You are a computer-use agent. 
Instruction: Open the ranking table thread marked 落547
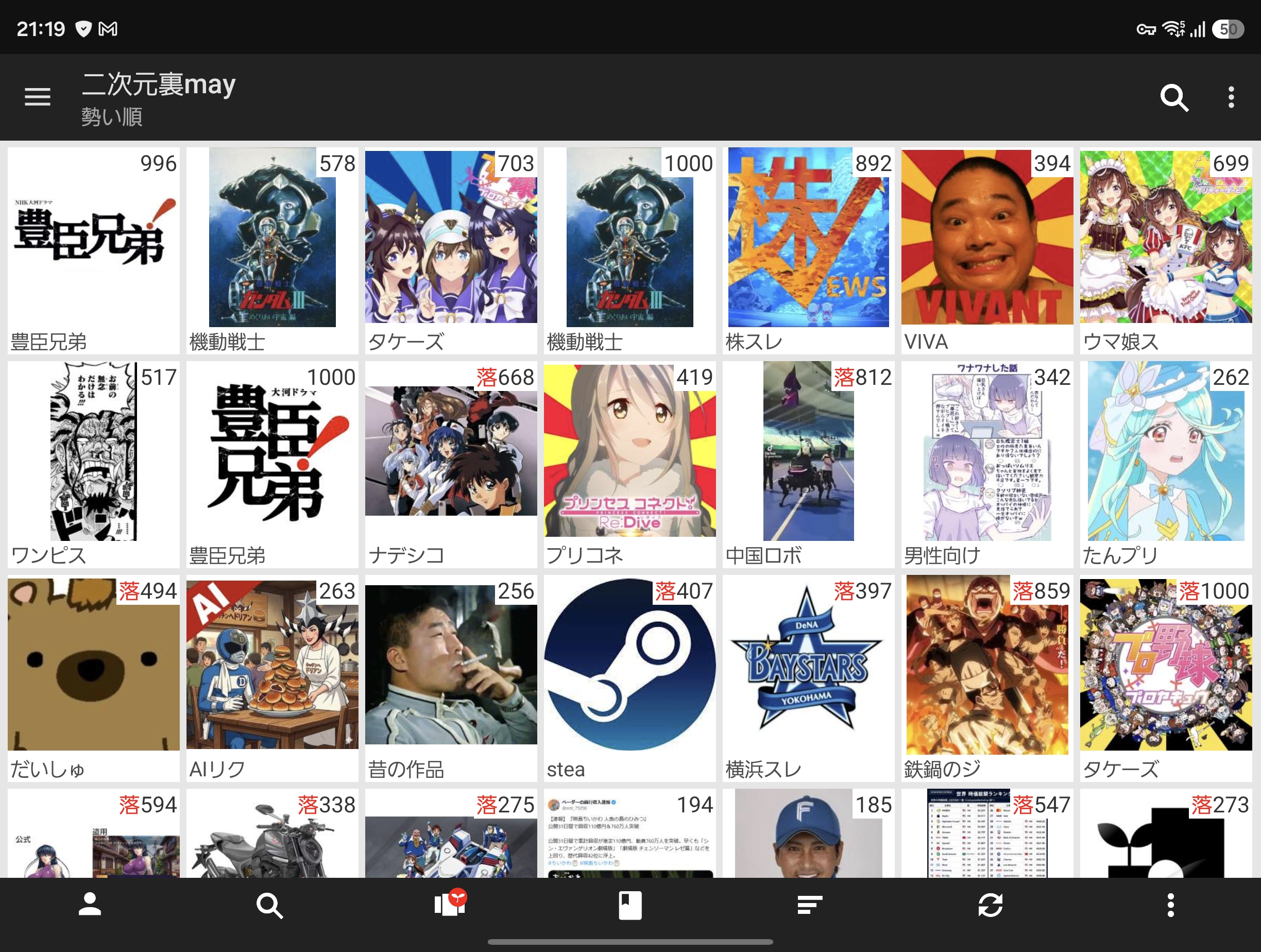(x=987, y=834)
